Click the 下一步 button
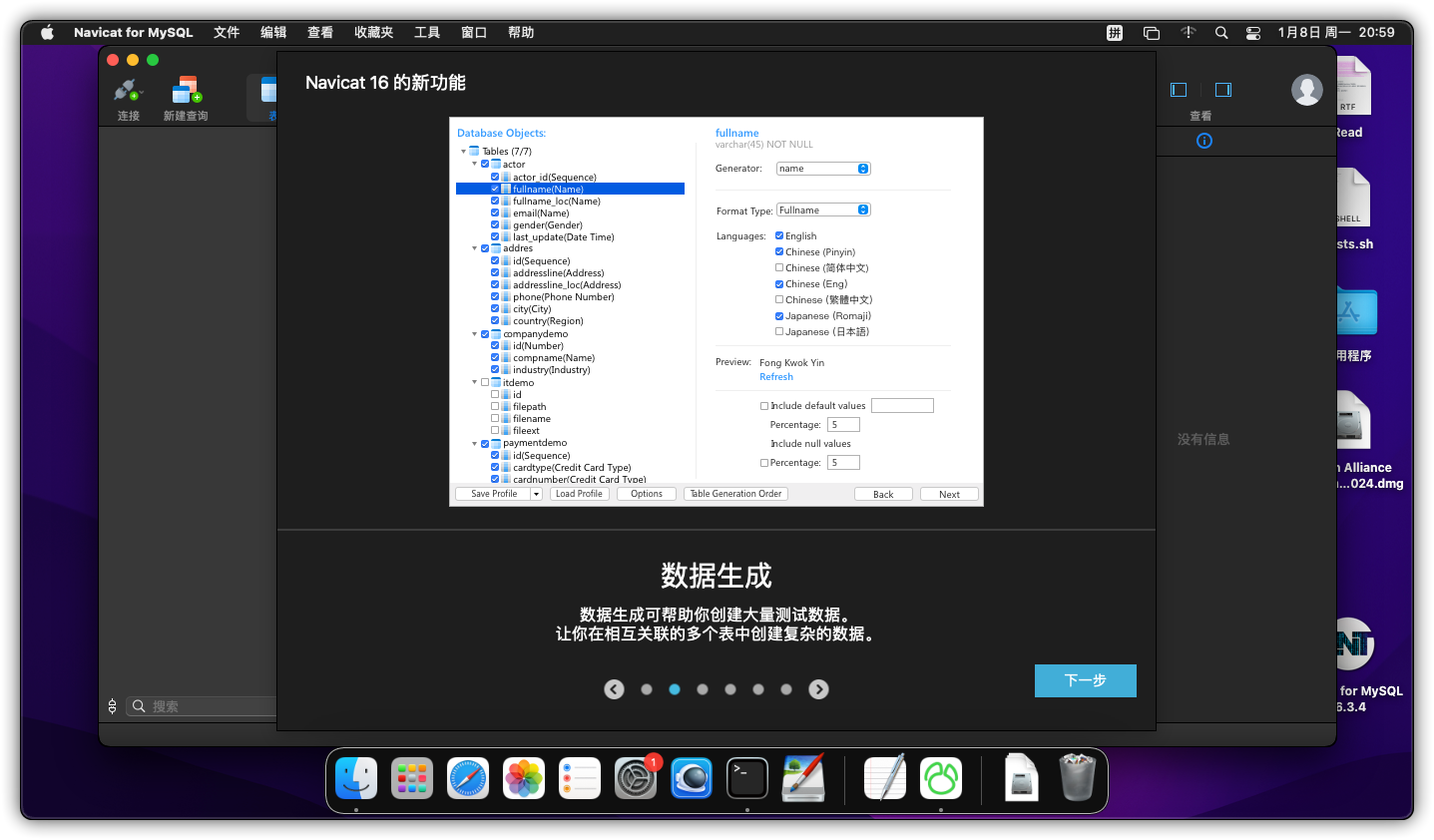The image size is (1434, 840). [1086, 680]
